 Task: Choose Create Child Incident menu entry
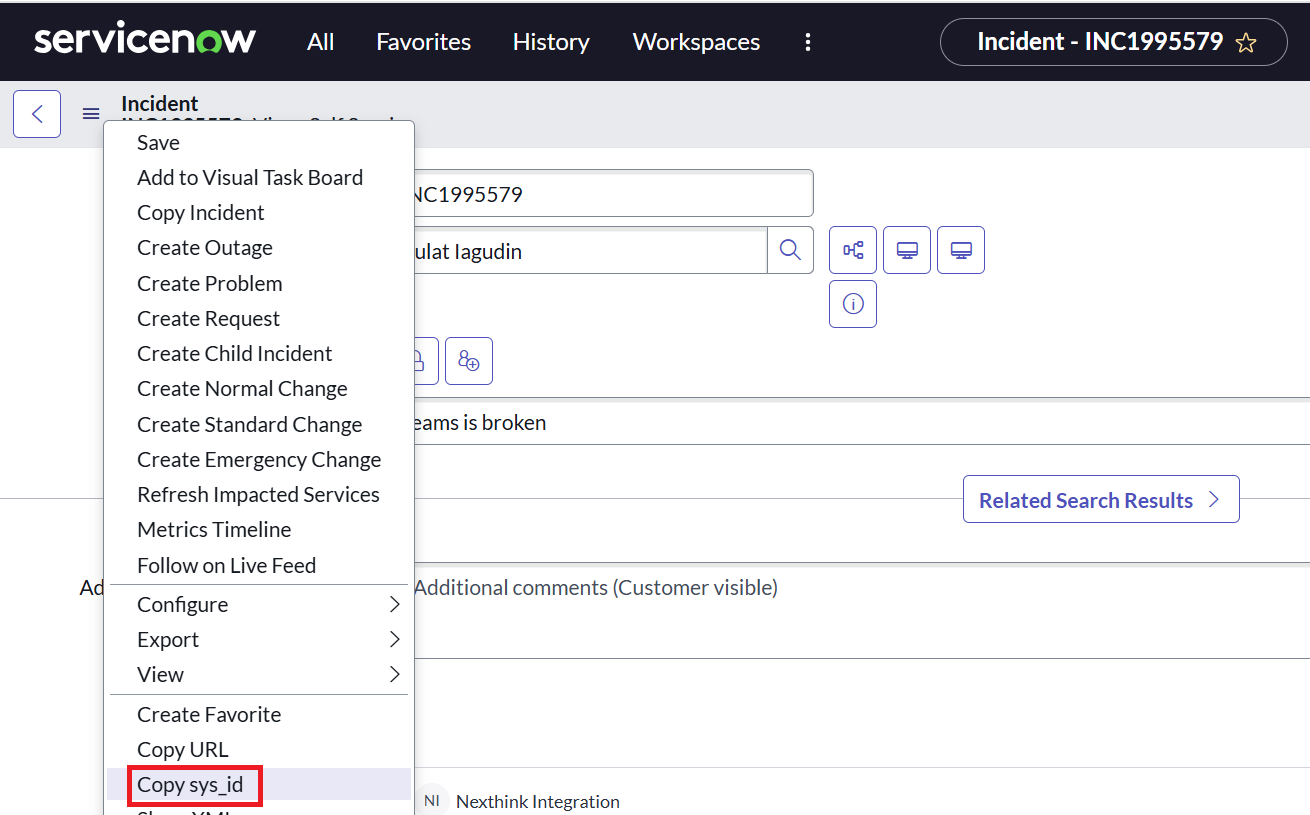coord(234,353)
